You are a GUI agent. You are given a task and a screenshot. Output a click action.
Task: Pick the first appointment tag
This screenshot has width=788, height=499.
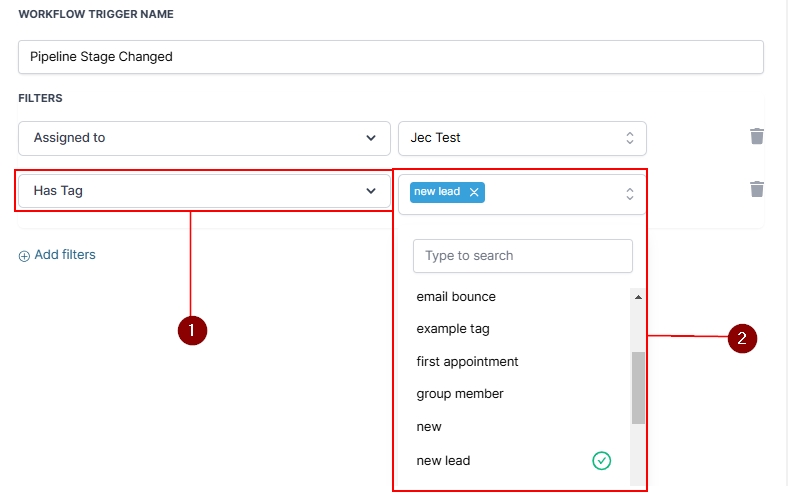tap(467, 361)
